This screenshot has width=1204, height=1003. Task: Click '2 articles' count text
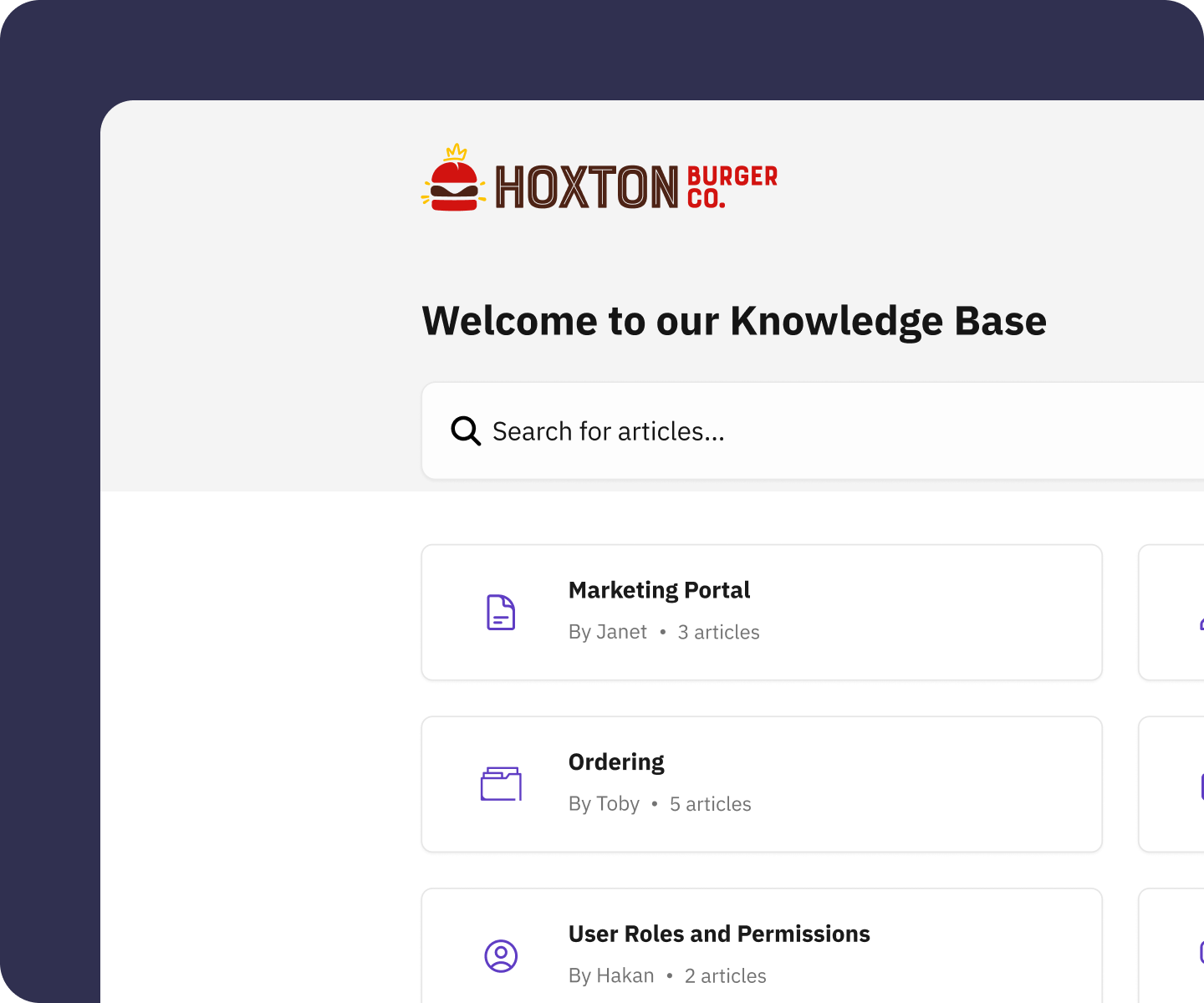coord(726,976)
